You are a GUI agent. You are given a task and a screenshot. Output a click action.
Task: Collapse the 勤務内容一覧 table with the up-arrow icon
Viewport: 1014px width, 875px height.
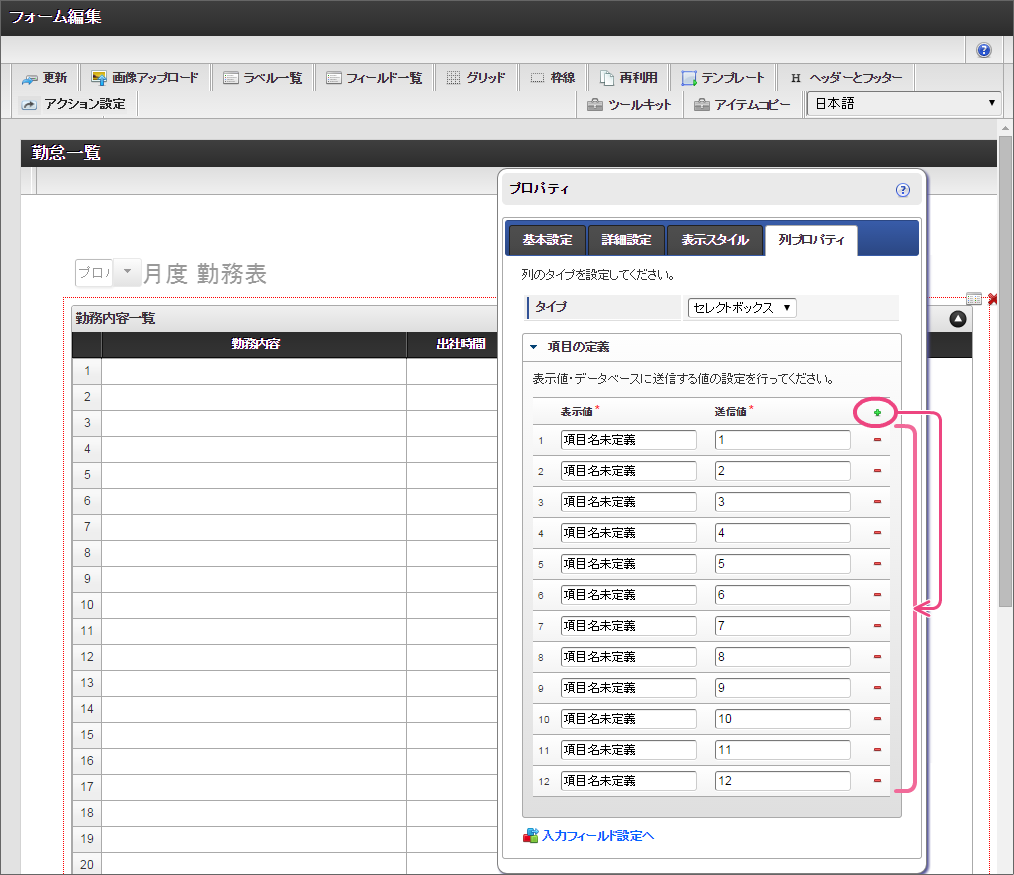pyautogui.click(x=957, y=319)
